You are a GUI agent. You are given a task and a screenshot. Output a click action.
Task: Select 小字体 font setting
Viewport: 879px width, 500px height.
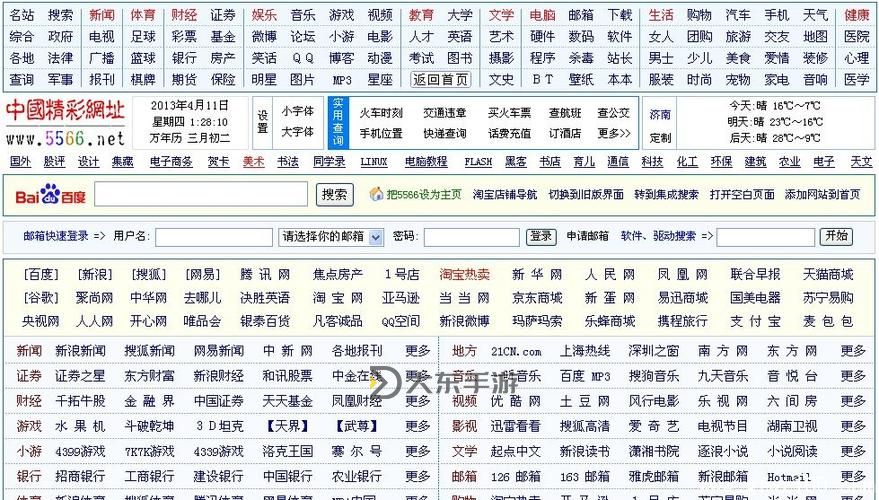click(x=298, y=112)
